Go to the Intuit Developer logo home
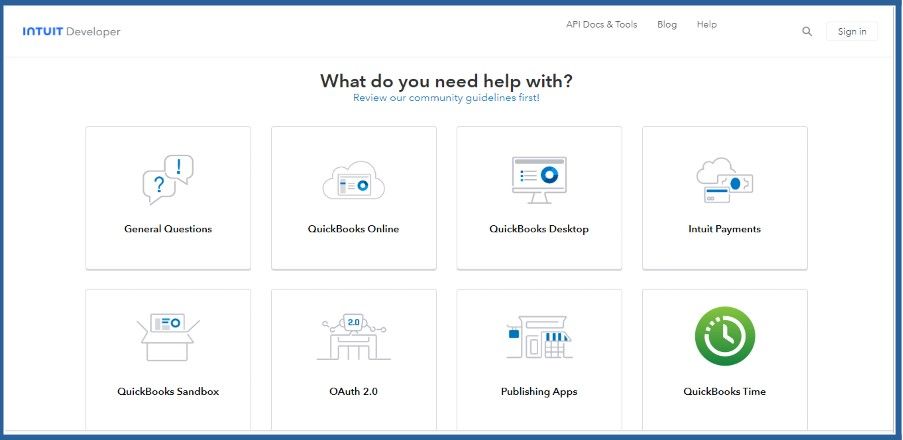 (71, 32)
